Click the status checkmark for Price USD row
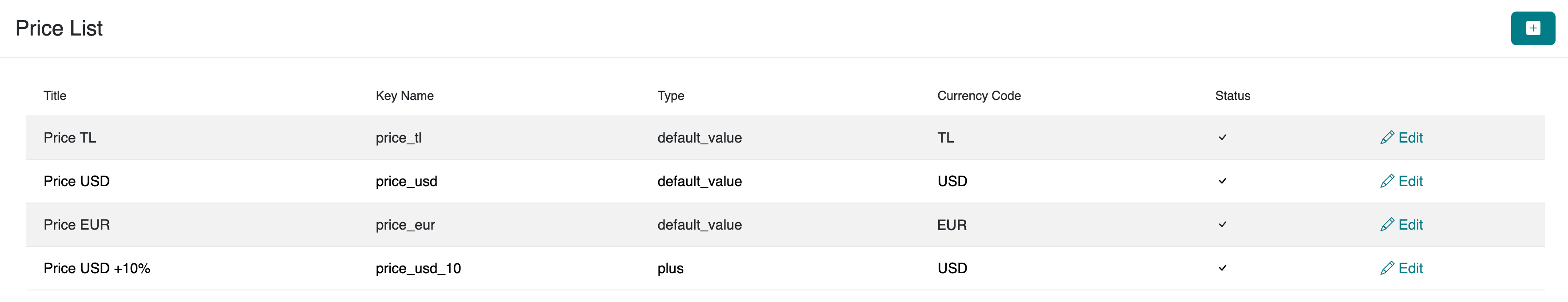This screenshot has width=1568, height=302. (1222, 181)
